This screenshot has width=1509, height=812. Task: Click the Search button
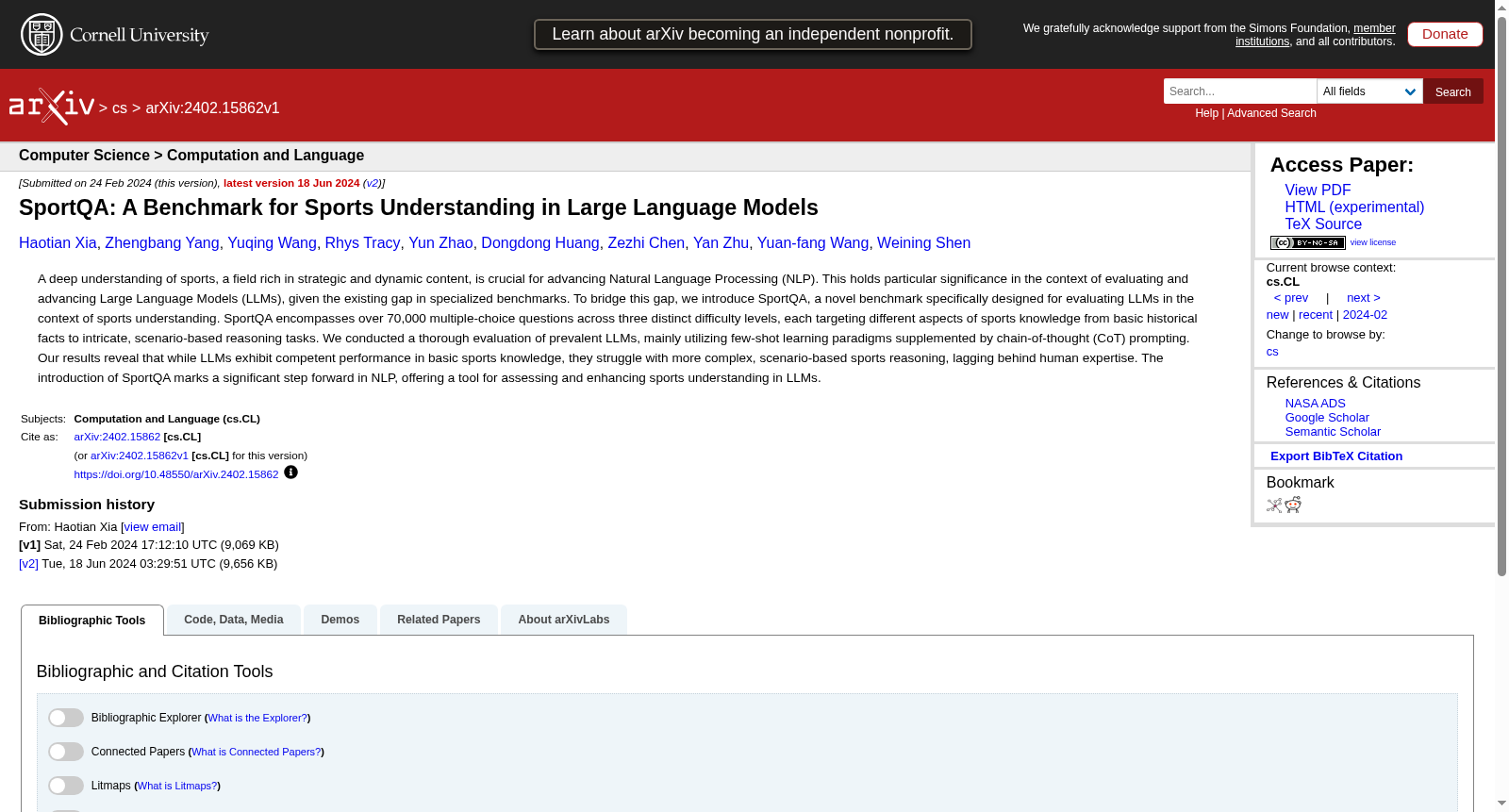1453,91
